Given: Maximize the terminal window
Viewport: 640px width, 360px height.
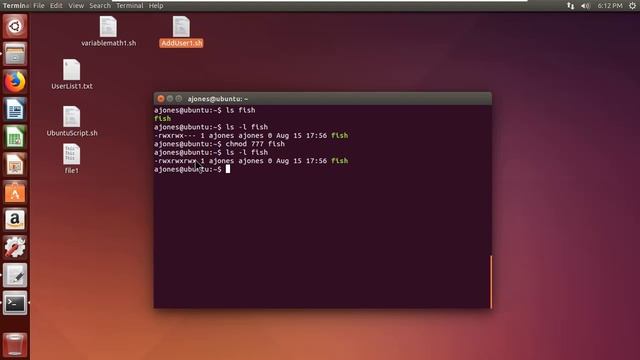Looking at the screenshot, I should click(179, 99).
